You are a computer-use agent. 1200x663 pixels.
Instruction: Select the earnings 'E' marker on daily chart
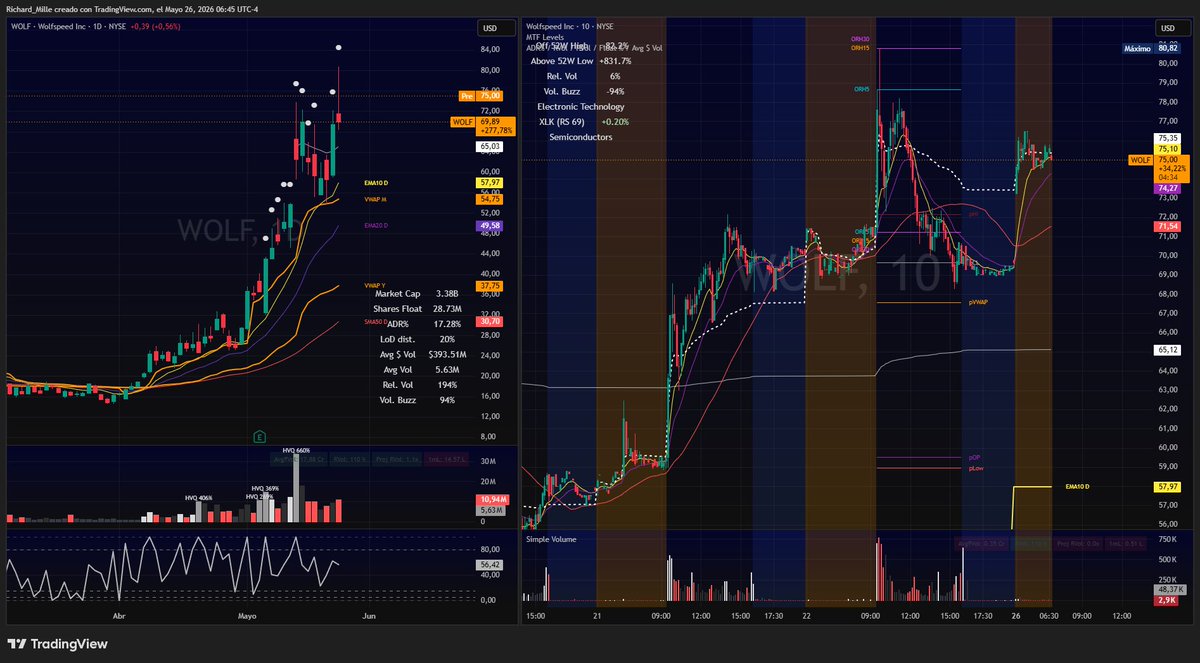[x=259, y=436]
